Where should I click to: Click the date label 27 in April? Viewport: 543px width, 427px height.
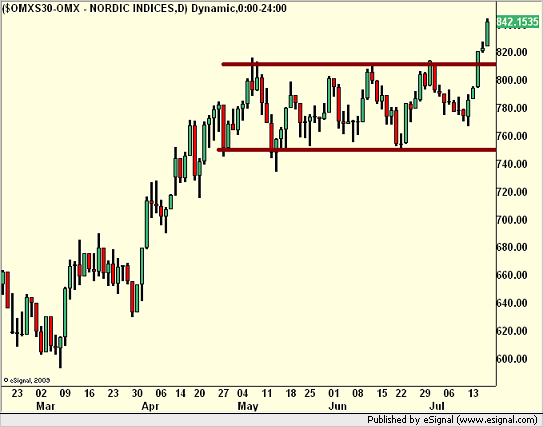[x=223, y=393]
